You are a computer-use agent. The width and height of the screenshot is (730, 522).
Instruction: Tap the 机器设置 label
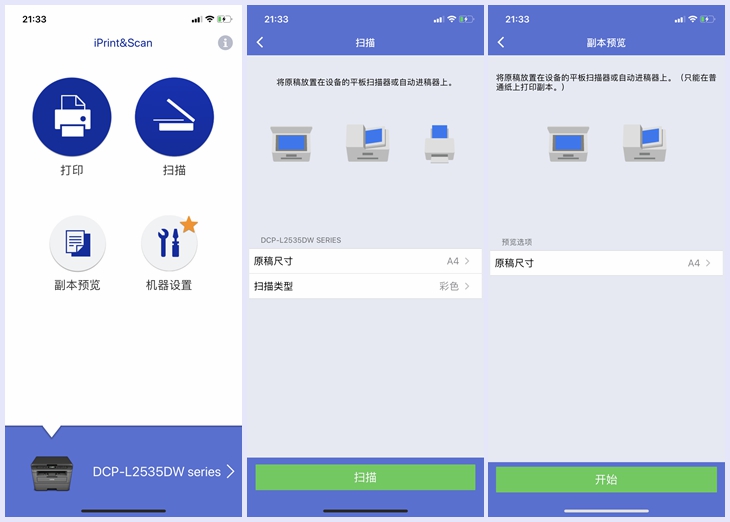pos(169,285)
